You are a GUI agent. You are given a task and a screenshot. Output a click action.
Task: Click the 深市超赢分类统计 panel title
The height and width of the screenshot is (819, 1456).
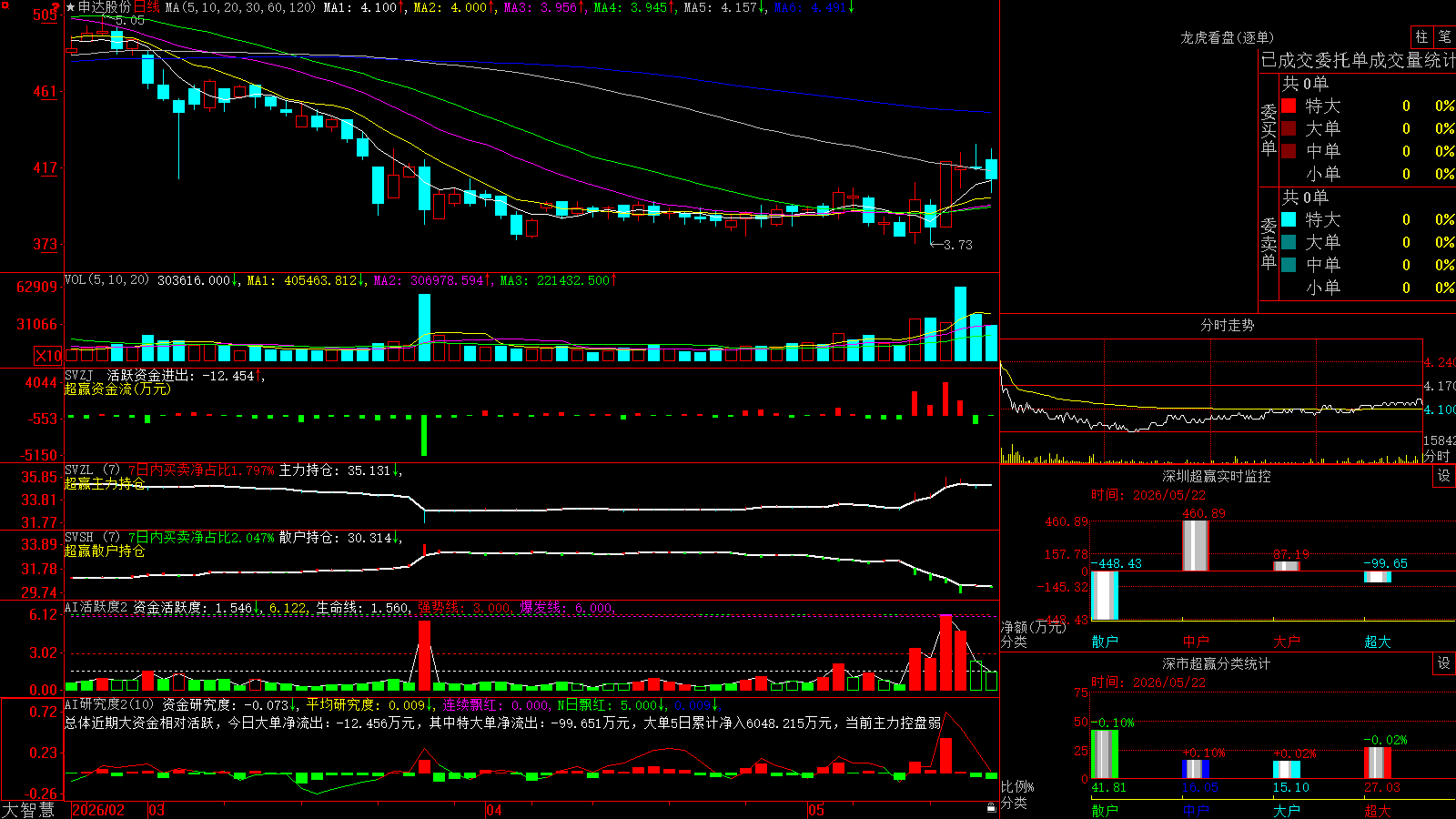coord(1216,663)
